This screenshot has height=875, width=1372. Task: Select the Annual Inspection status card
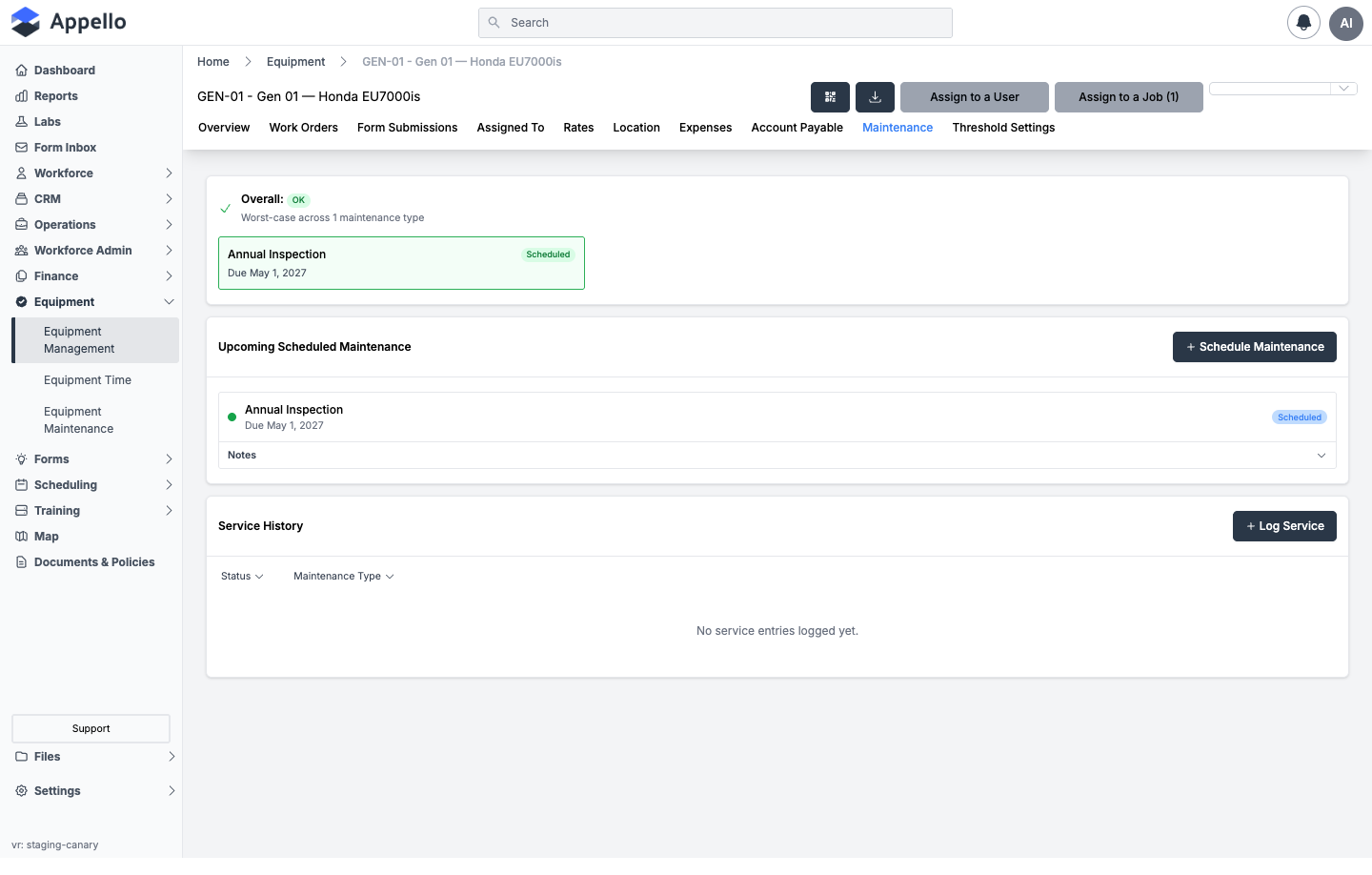point(401,263)
